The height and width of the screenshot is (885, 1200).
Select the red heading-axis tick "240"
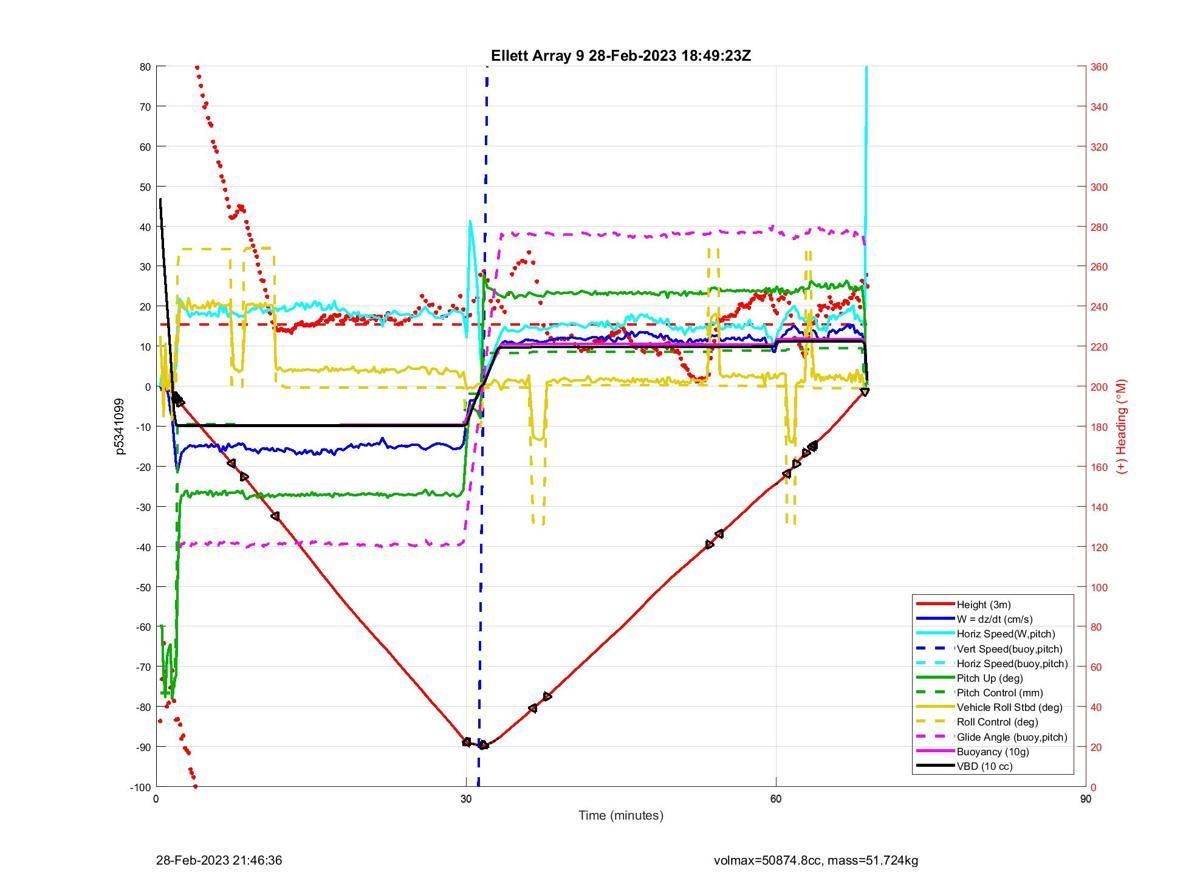tap(1099, 307)
